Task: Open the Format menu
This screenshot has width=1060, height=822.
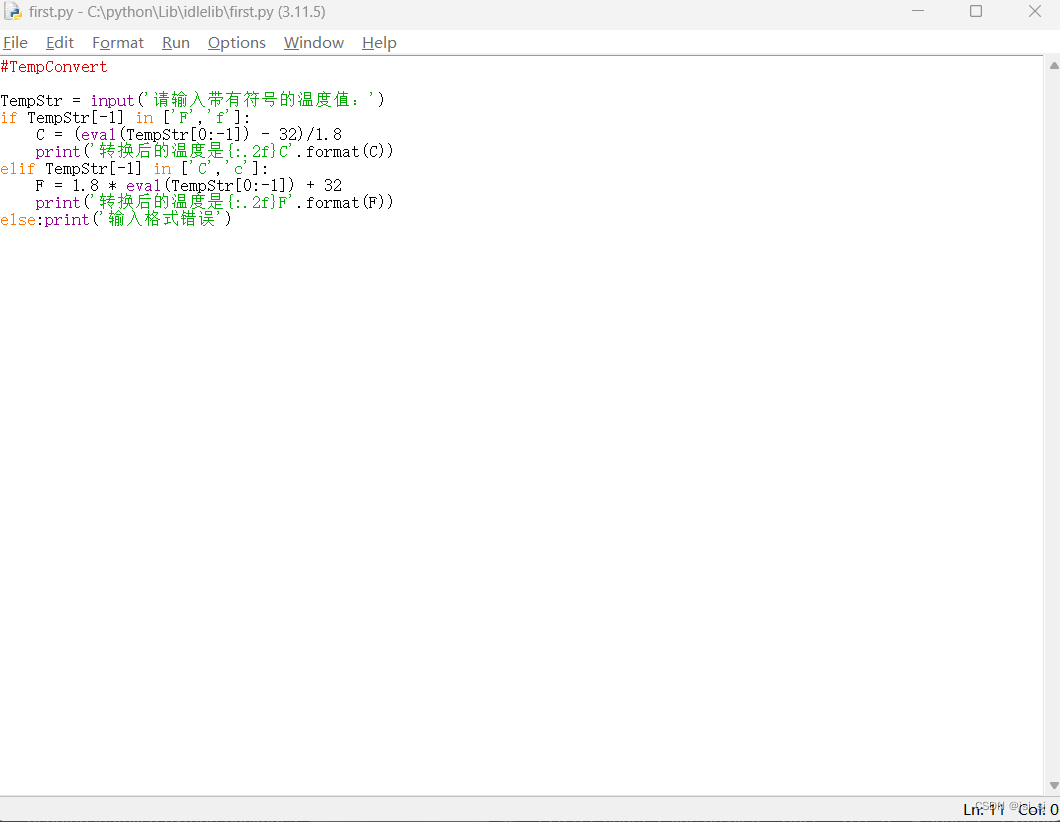Action: 118,43
